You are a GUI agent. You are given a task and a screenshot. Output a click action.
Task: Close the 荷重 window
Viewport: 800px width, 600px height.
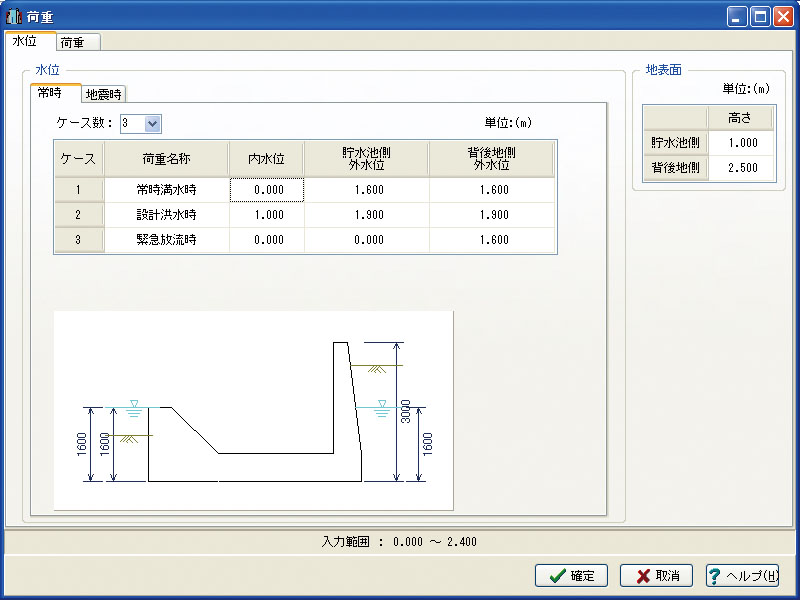[x=783, y=17]
